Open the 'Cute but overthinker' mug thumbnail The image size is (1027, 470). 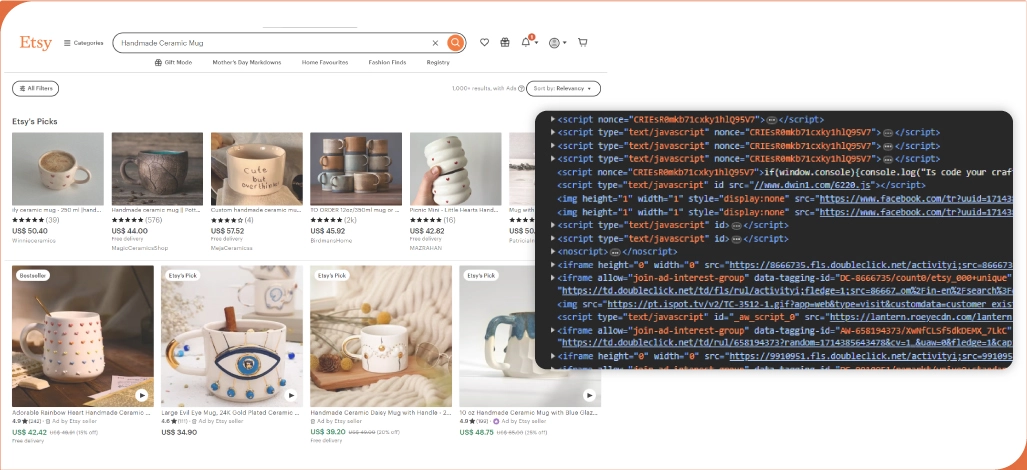click(x=257, y=169)
